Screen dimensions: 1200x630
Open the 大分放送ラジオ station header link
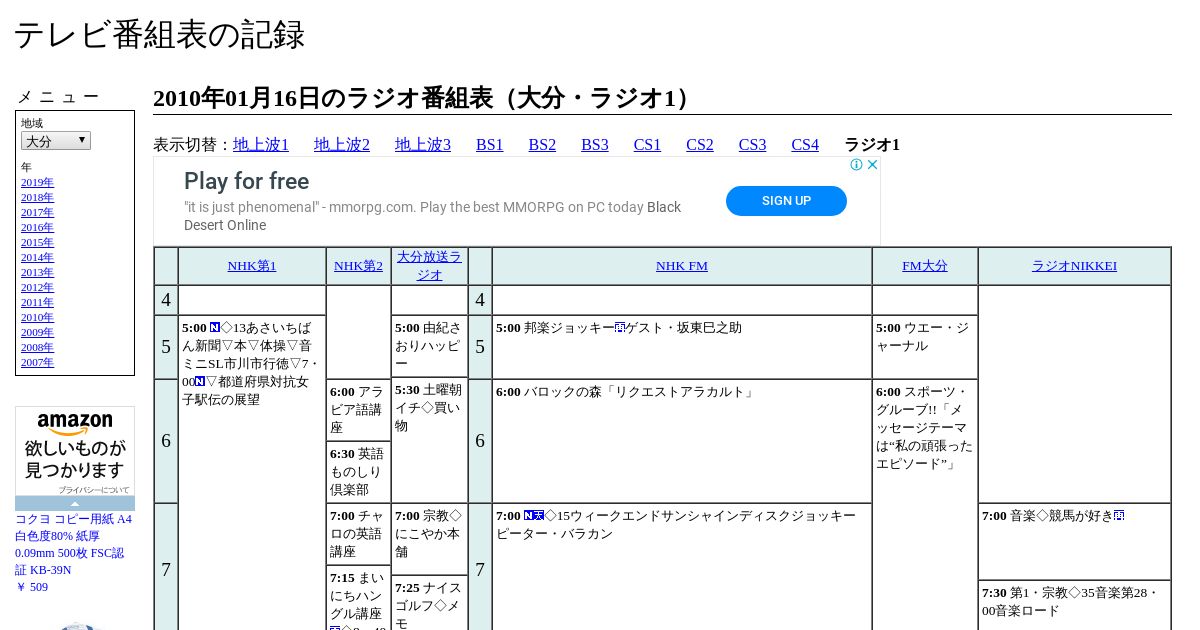(x=429, y=266)
